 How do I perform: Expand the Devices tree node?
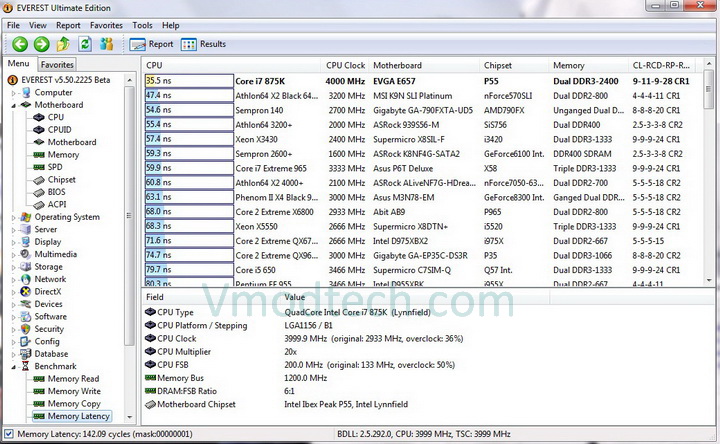pyautogui.click(x=13, y=304)
